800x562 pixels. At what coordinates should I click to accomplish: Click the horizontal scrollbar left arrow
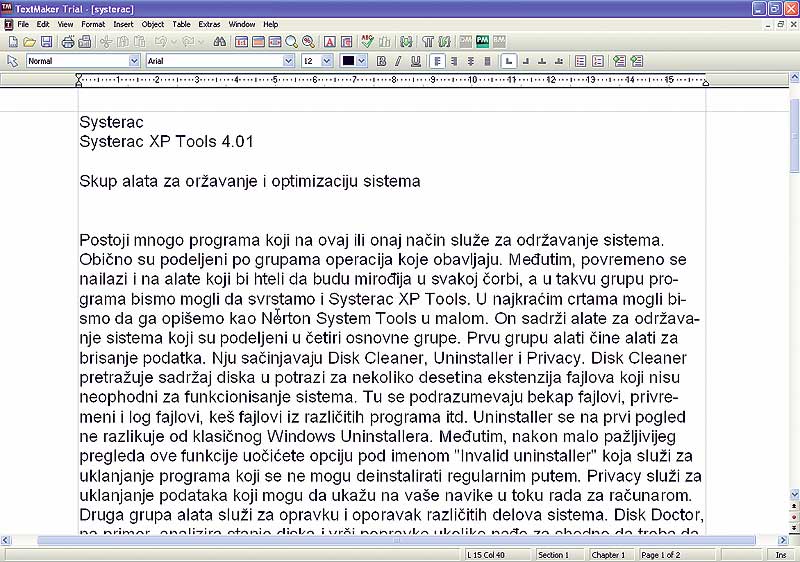(6, 540)
